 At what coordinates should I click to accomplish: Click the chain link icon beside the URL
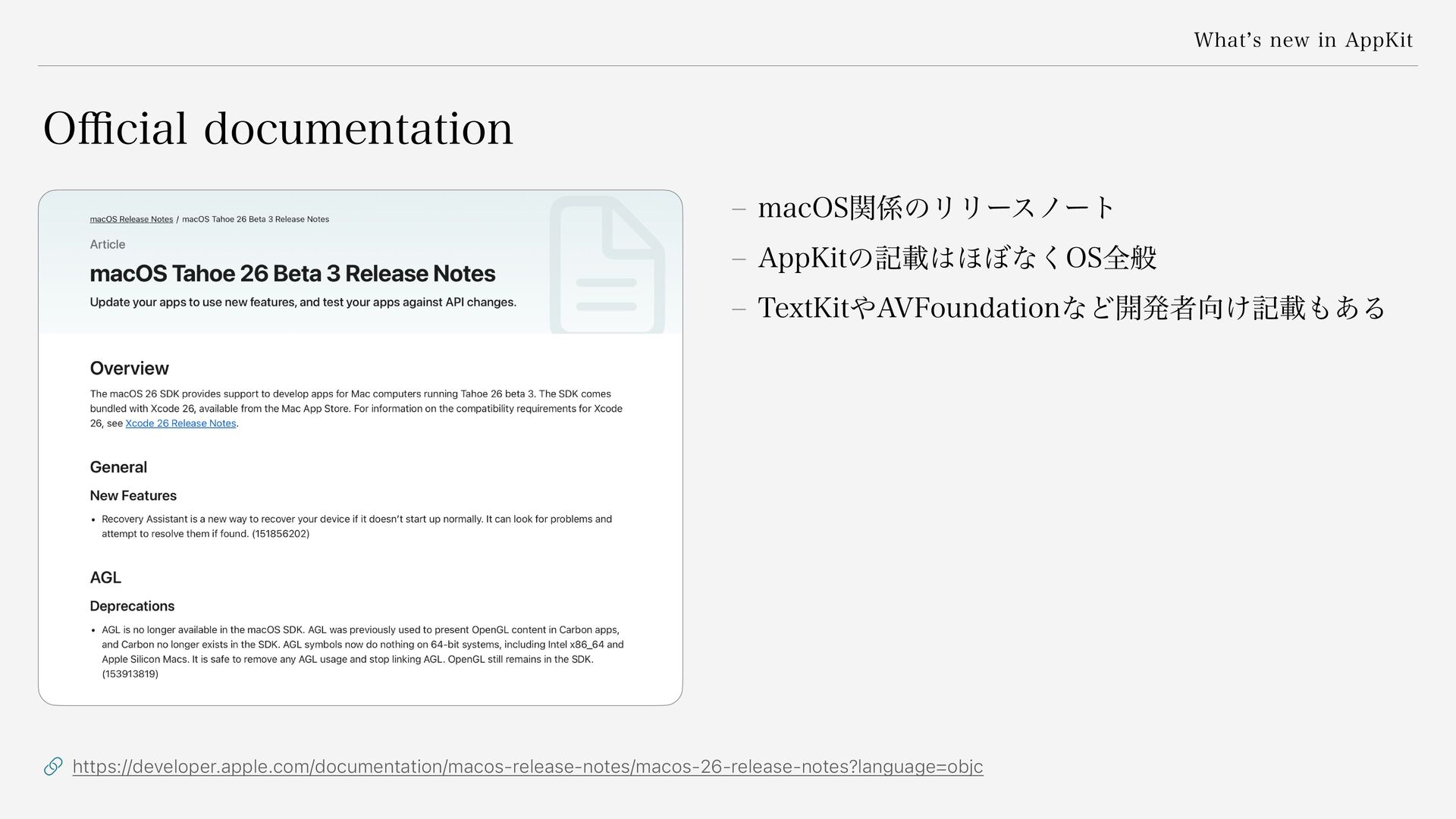(53, 767)
